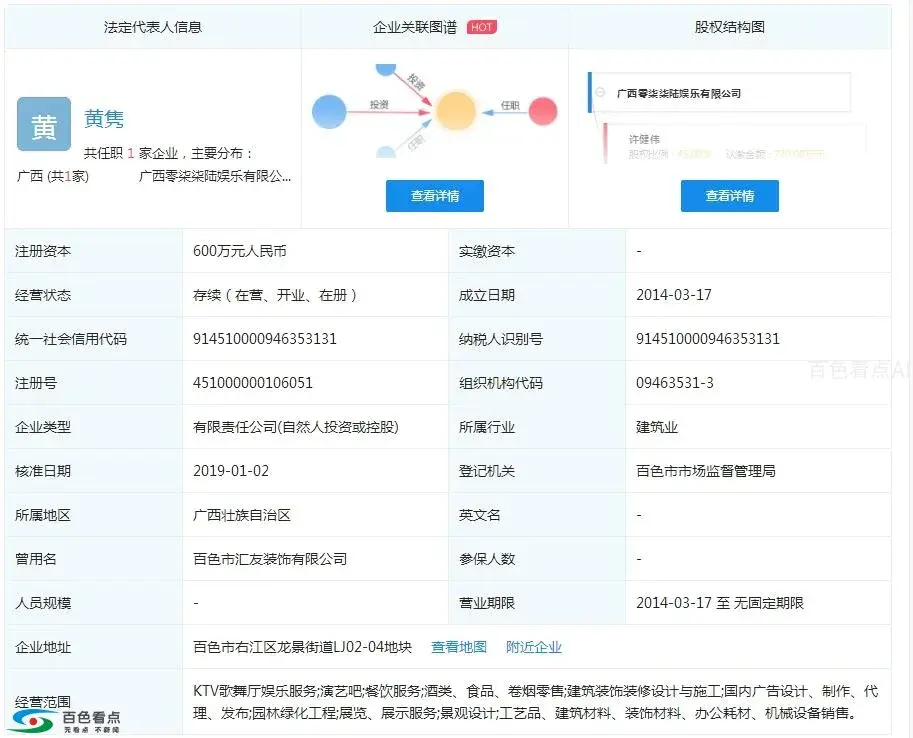The image size is (913, 738).
Task: Collapse 广西零柒柒陆娱乐有限公司 equity tree node
Action: [x=600, y=93]
